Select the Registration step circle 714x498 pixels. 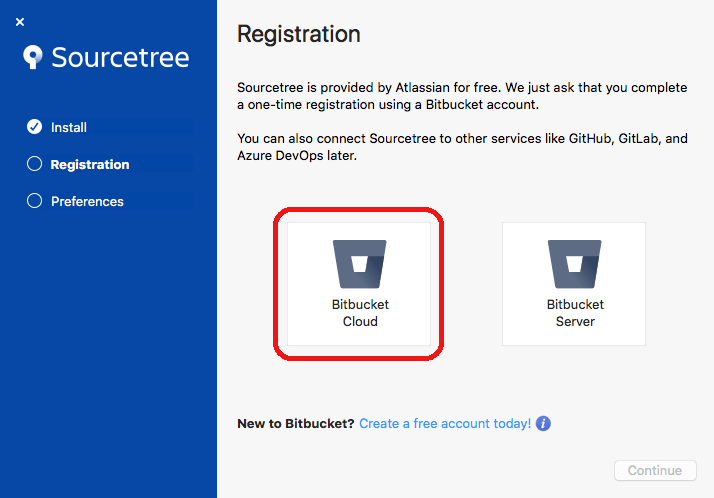34,164
